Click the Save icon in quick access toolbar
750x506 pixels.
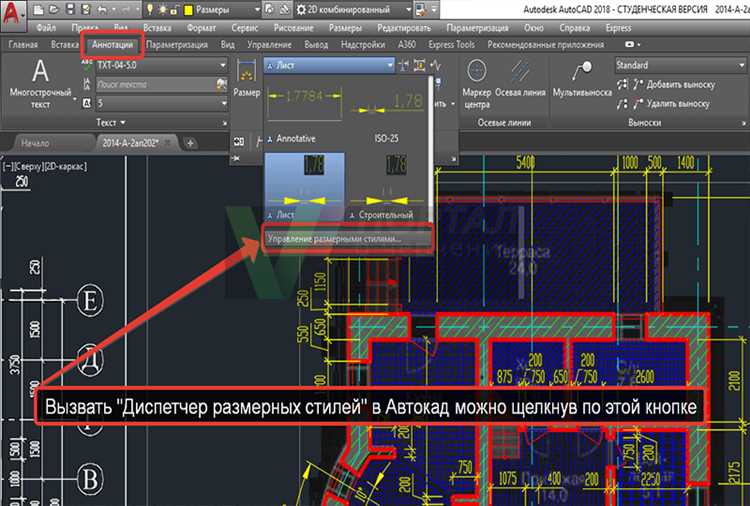[x=70, y=9]
